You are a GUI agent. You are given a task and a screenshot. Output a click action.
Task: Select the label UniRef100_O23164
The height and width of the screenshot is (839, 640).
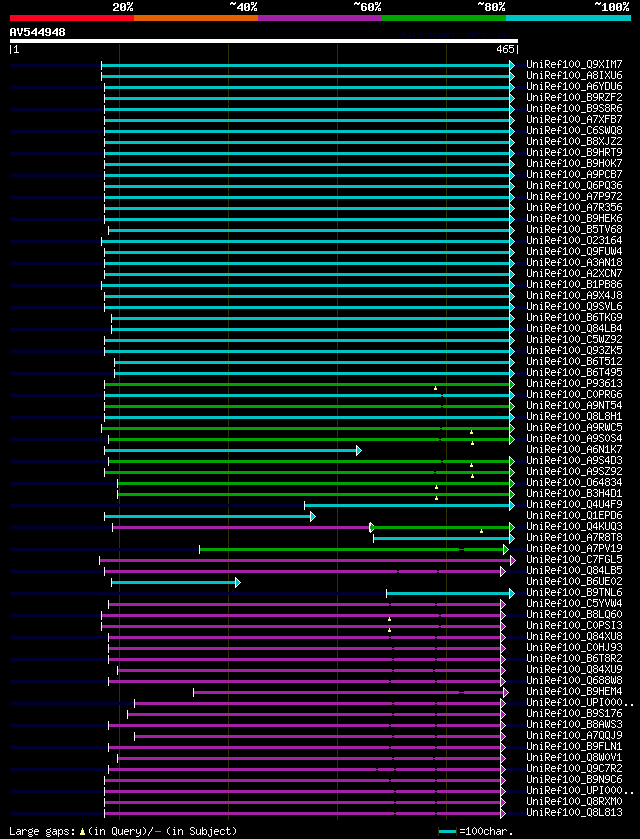tap(574, 240)
